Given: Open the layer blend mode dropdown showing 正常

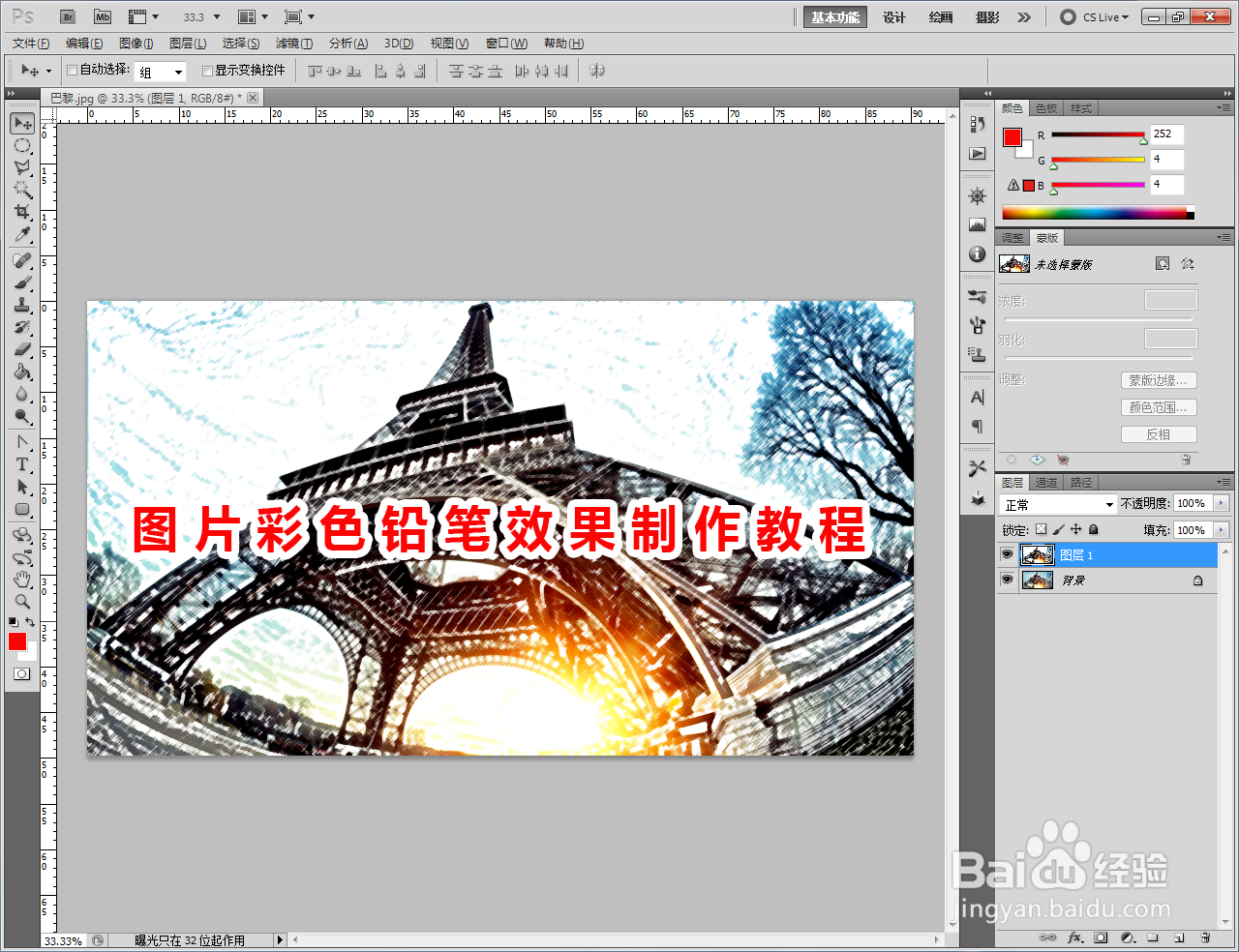Looking at the screenshot, I should [1057, 503].
